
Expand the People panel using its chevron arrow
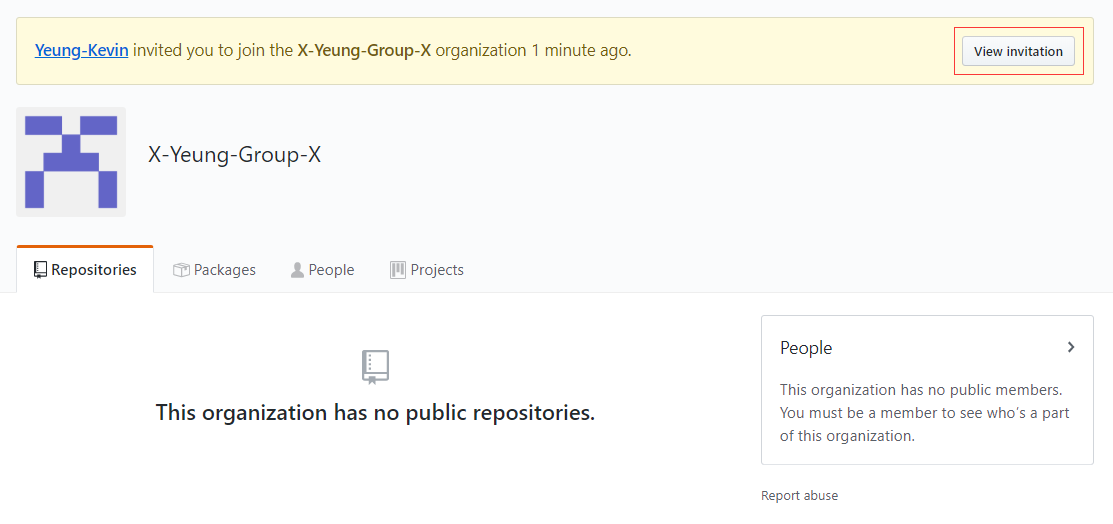(1071, 347)
